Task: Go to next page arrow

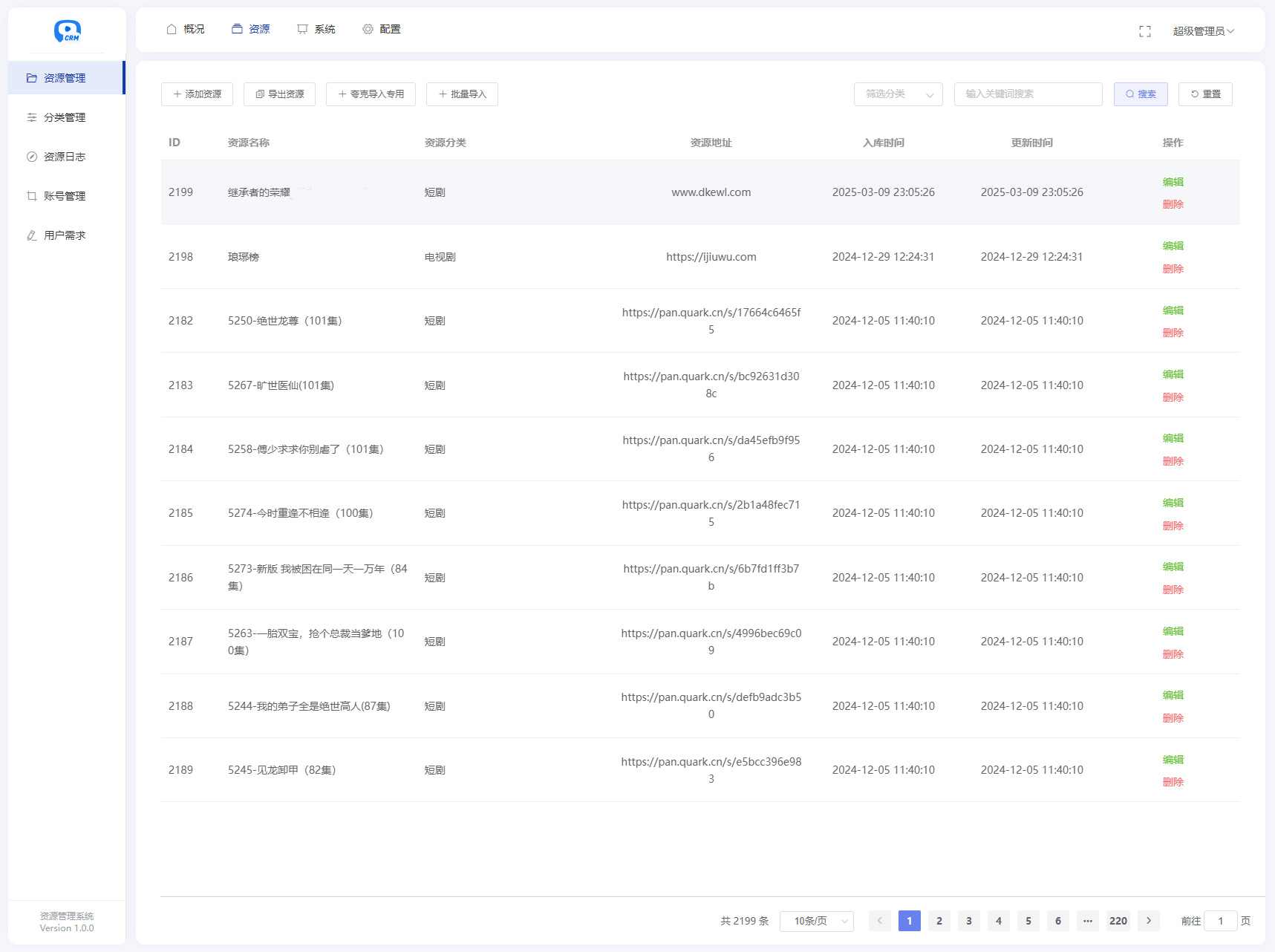Action: 1148,921
